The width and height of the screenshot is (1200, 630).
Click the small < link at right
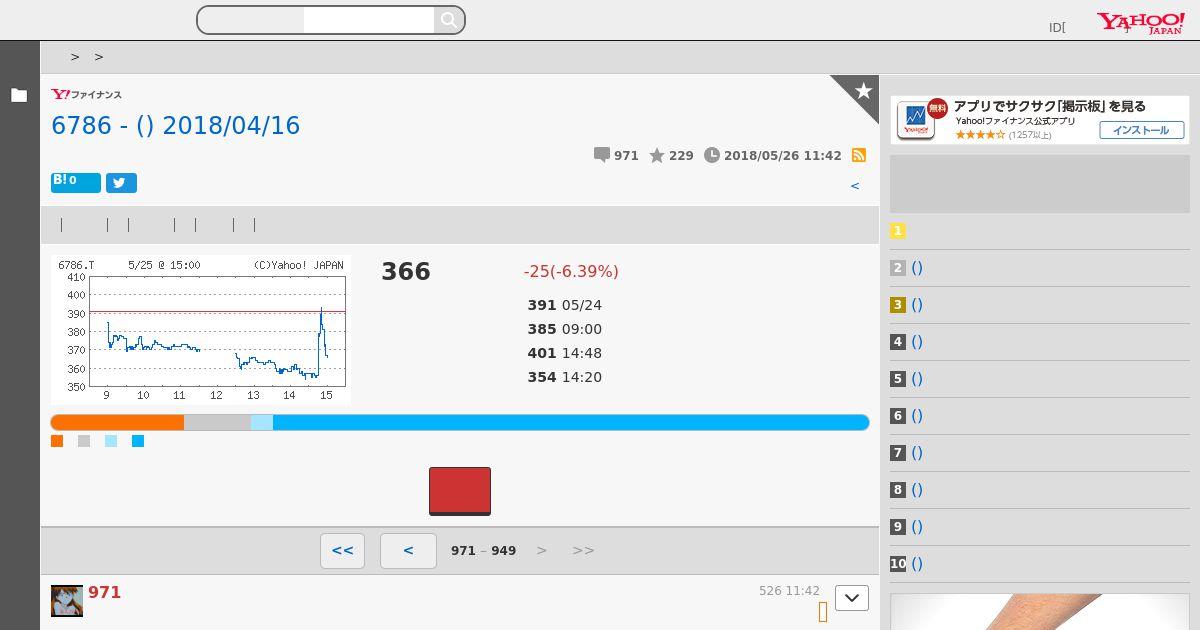(x=855, y=185)
